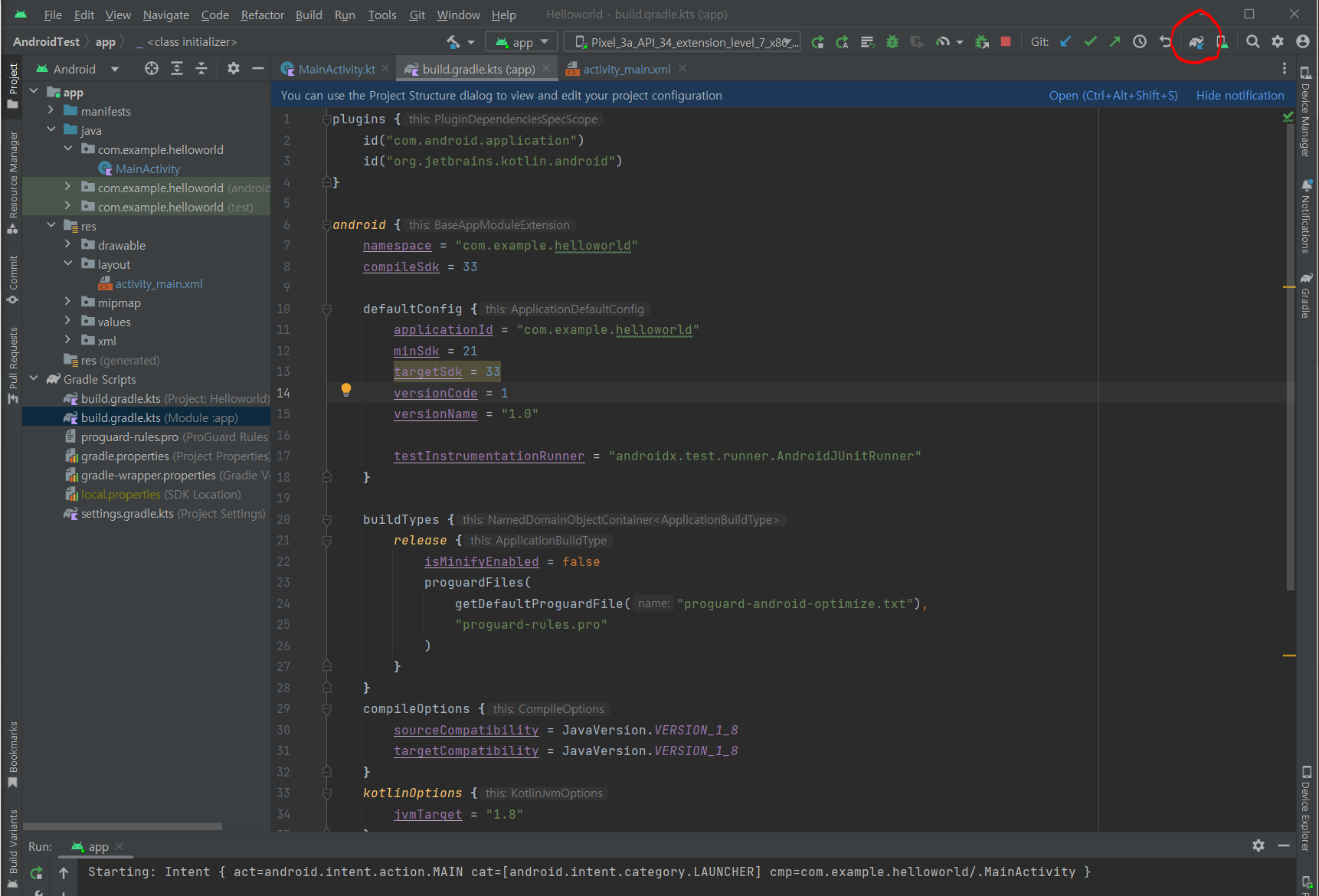
Task: Collapse the Gradle Scripts node
Action: pyautogui.click(x=34, y=379)
